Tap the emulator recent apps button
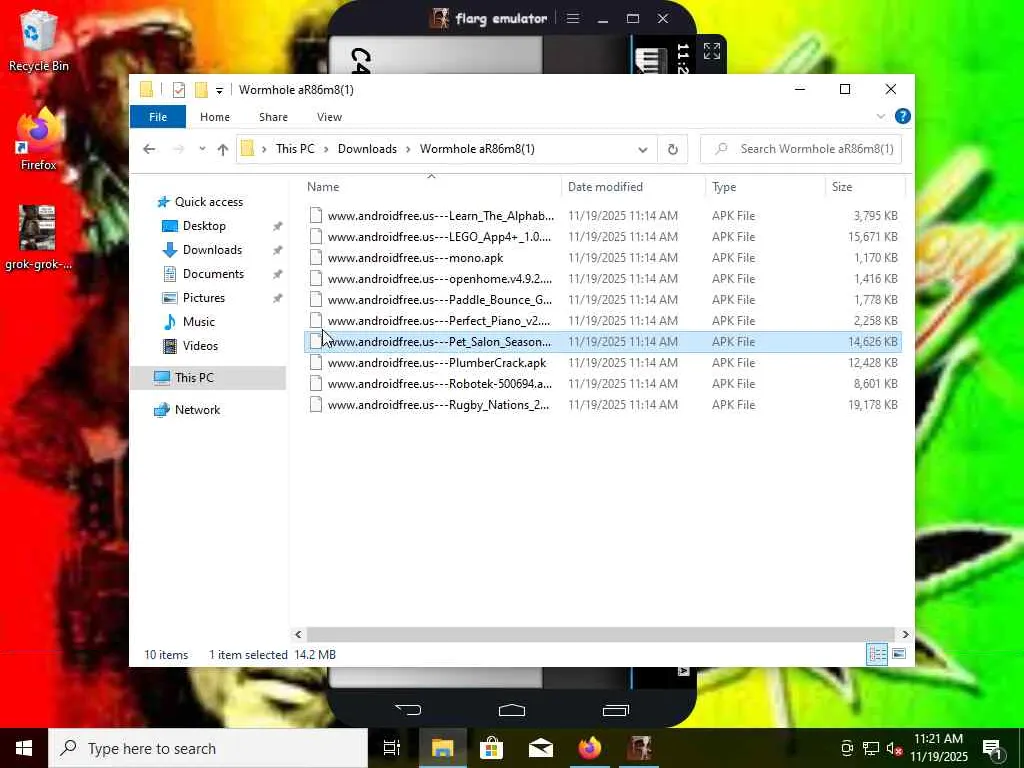 click(x=615, y=709)
